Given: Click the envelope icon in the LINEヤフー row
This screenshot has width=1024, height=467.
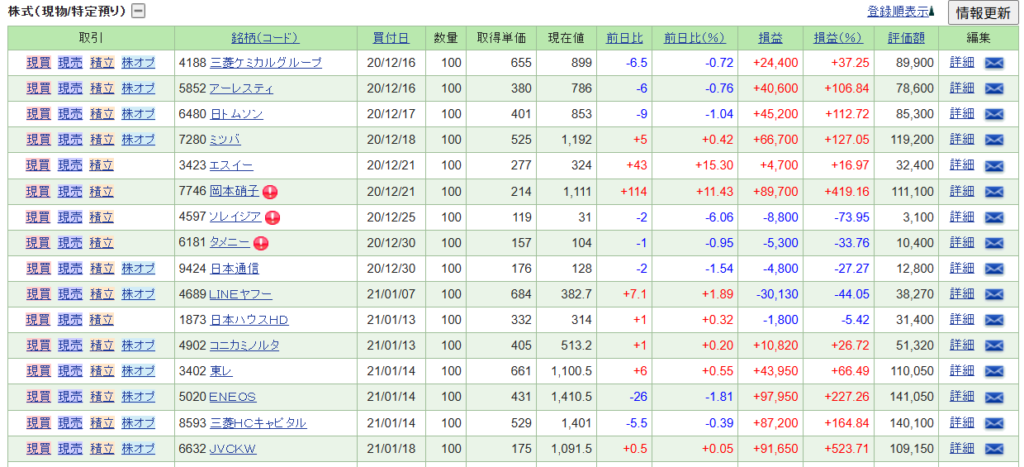Looking at the screenshot, I should (x=994, y=294).
